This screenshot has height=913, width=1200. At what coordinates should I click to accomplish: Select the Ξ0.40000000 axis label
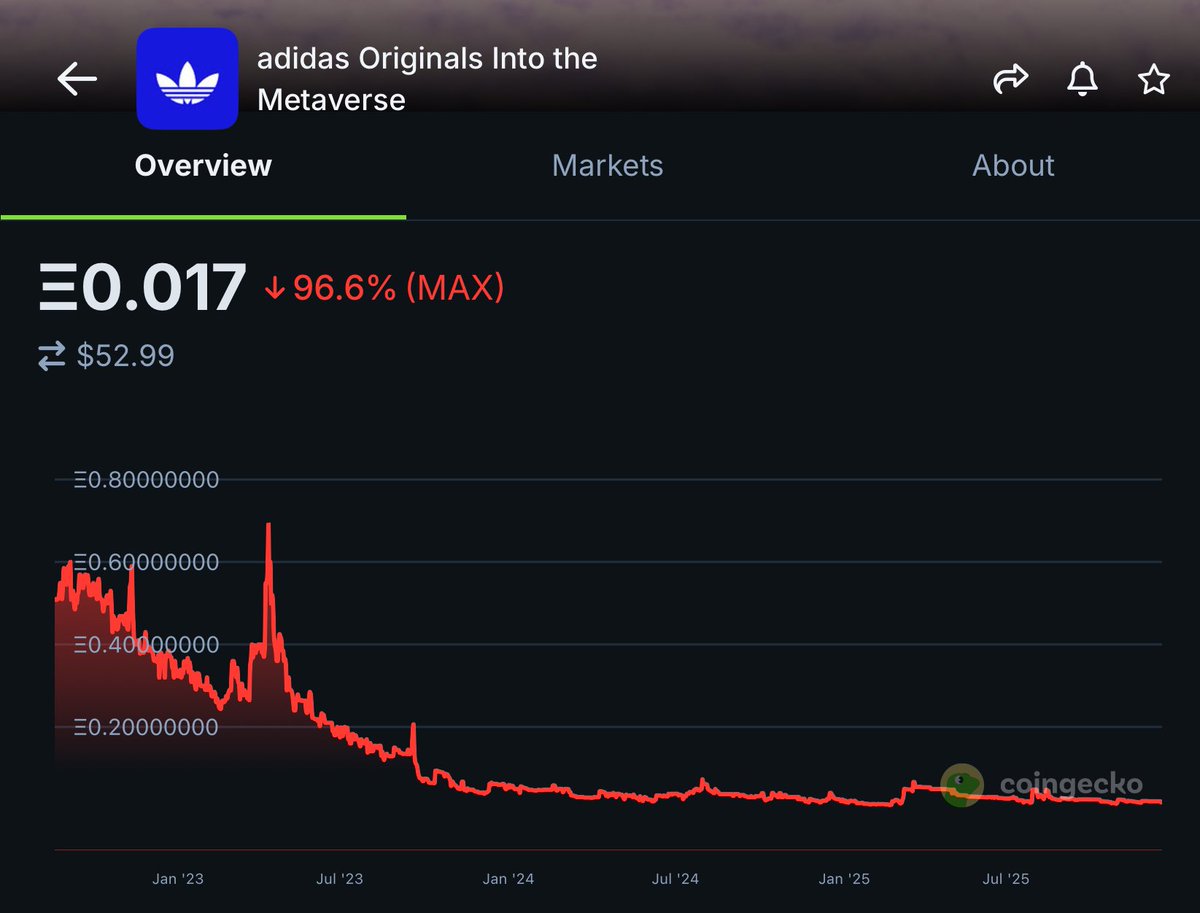coord(146,645)
